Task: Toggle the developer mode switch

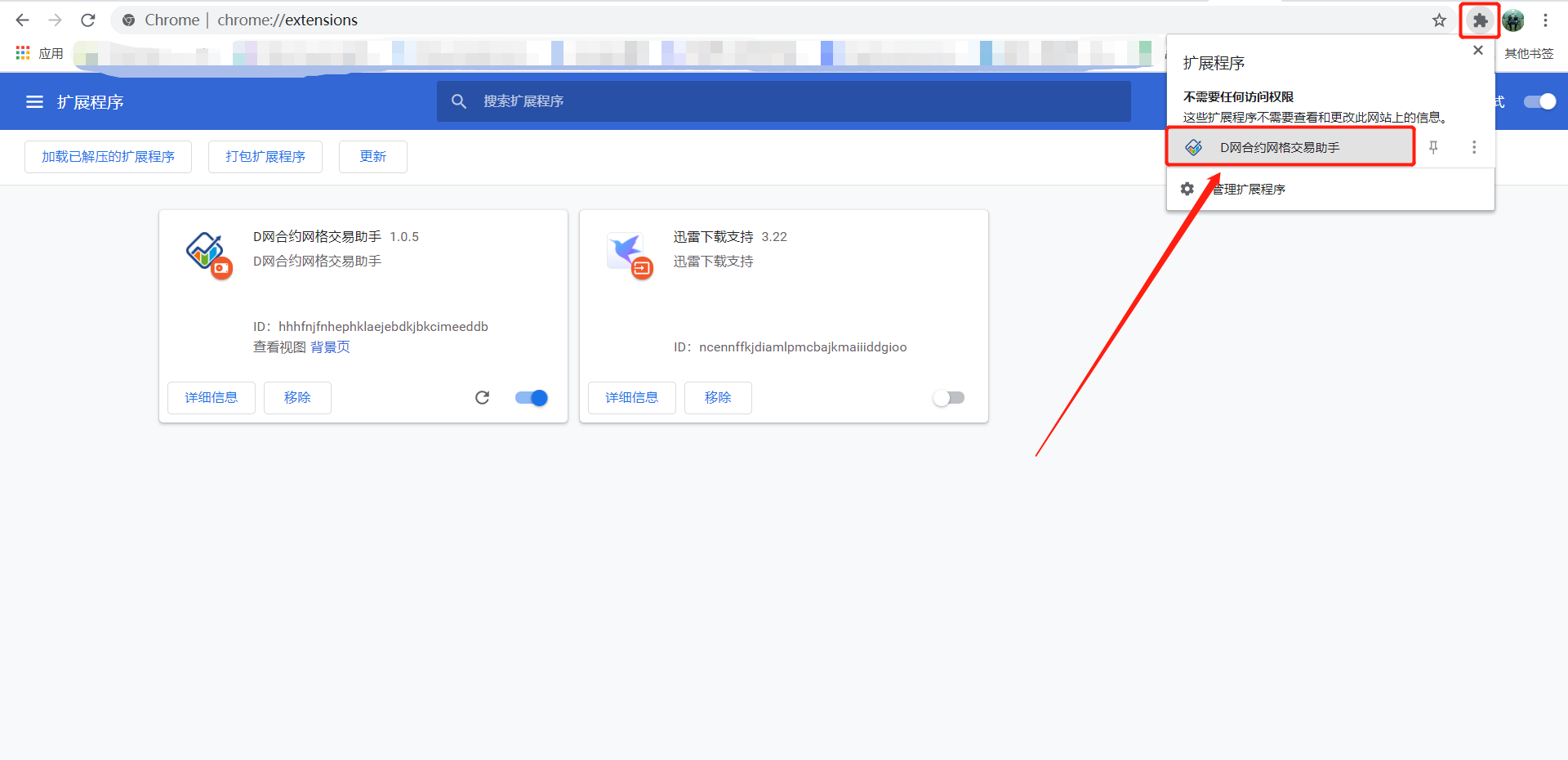Action: pyautogui.click(x=1539, y=101)
